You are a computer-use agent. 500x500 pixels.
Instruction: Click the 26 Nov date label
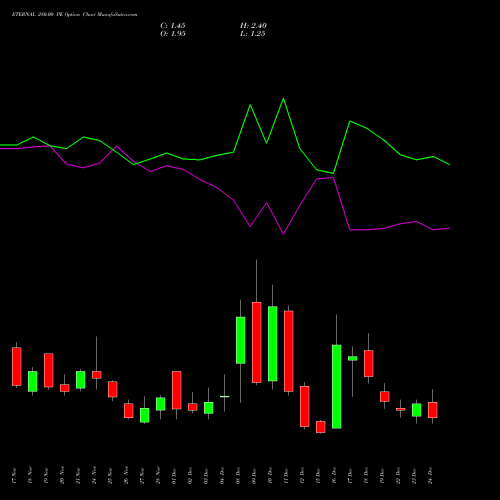pos(126,475)
